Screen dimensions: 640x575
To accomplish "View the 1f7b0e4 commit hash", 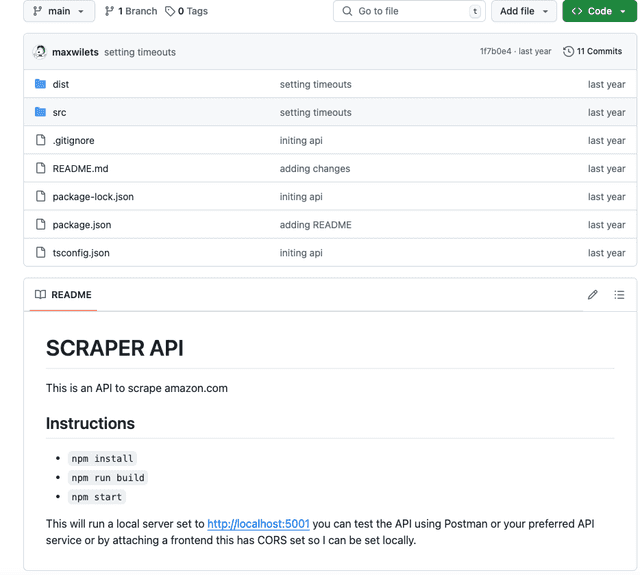I will click(x=497, y=52).
